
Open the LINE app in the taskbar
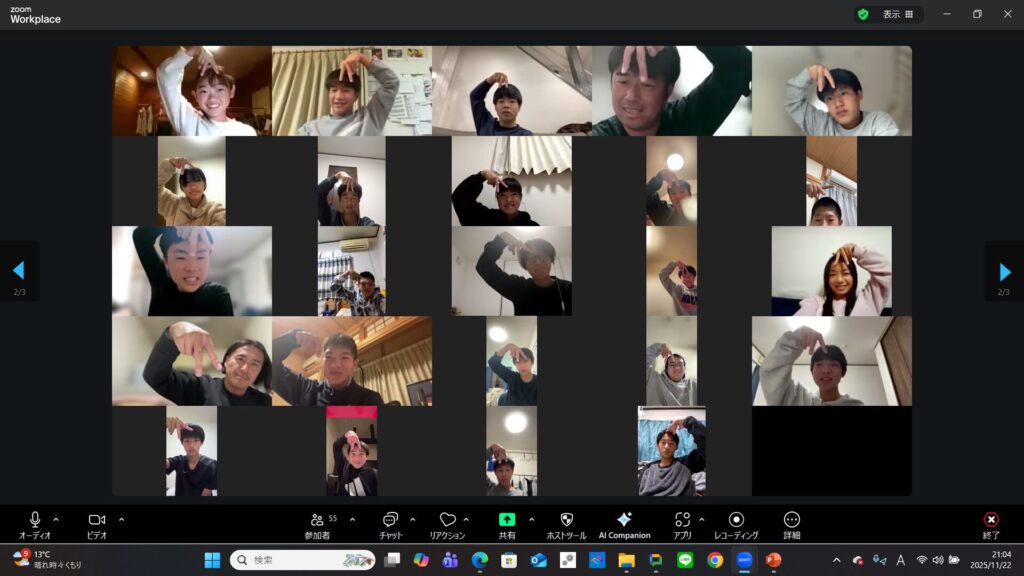(685, 560)
